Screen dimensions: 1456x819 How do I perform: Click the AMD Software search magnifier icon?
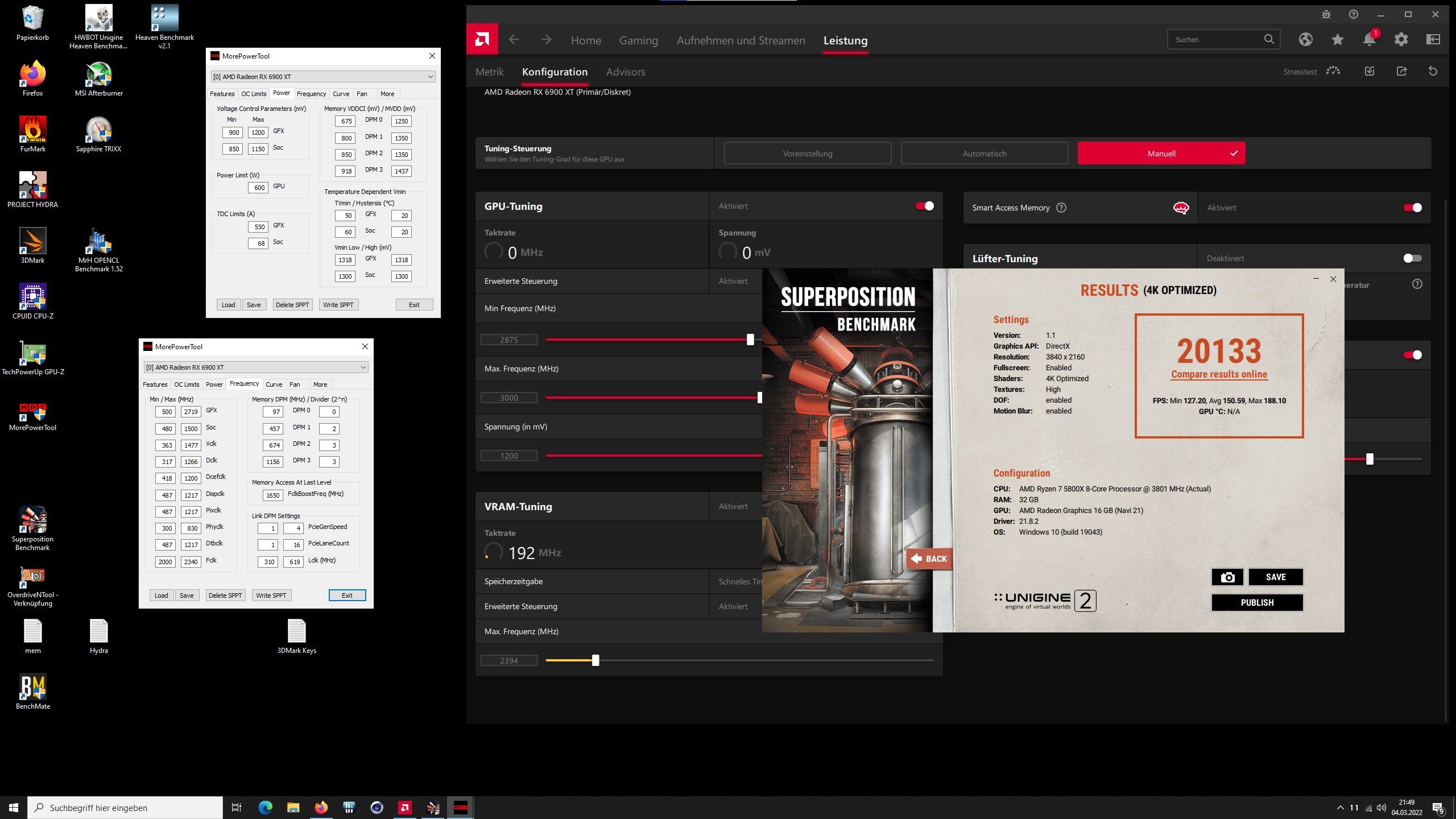pyautogui.click(x=1269, y=39)
